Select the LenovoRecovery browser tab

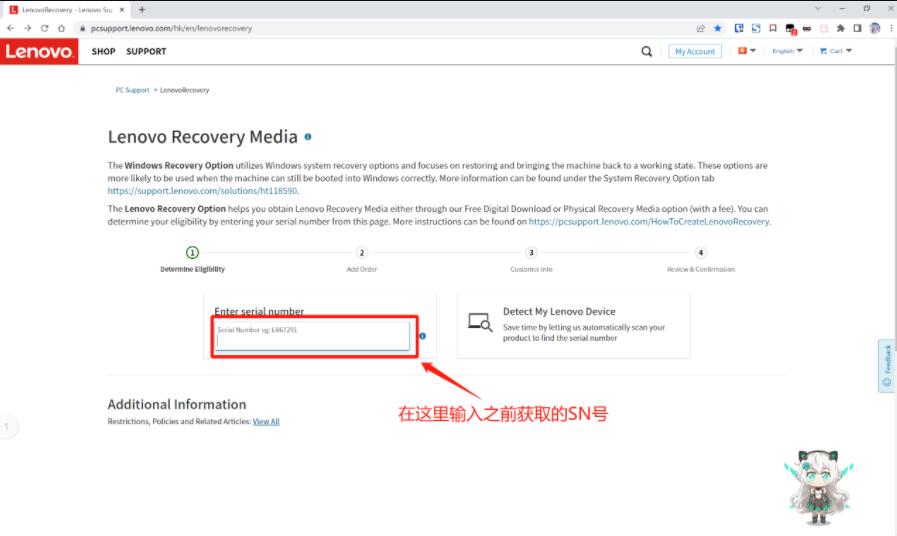point(66,10)
